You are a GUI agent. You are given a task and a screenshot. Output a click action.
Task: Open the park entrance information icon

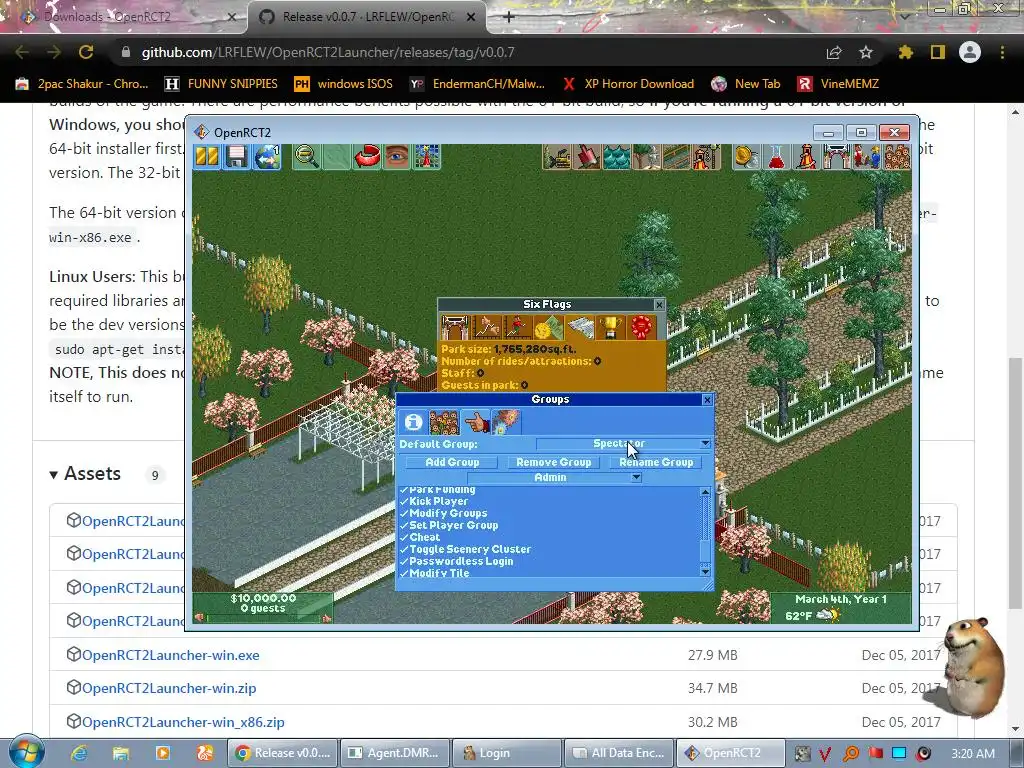[x=836, y=157]
